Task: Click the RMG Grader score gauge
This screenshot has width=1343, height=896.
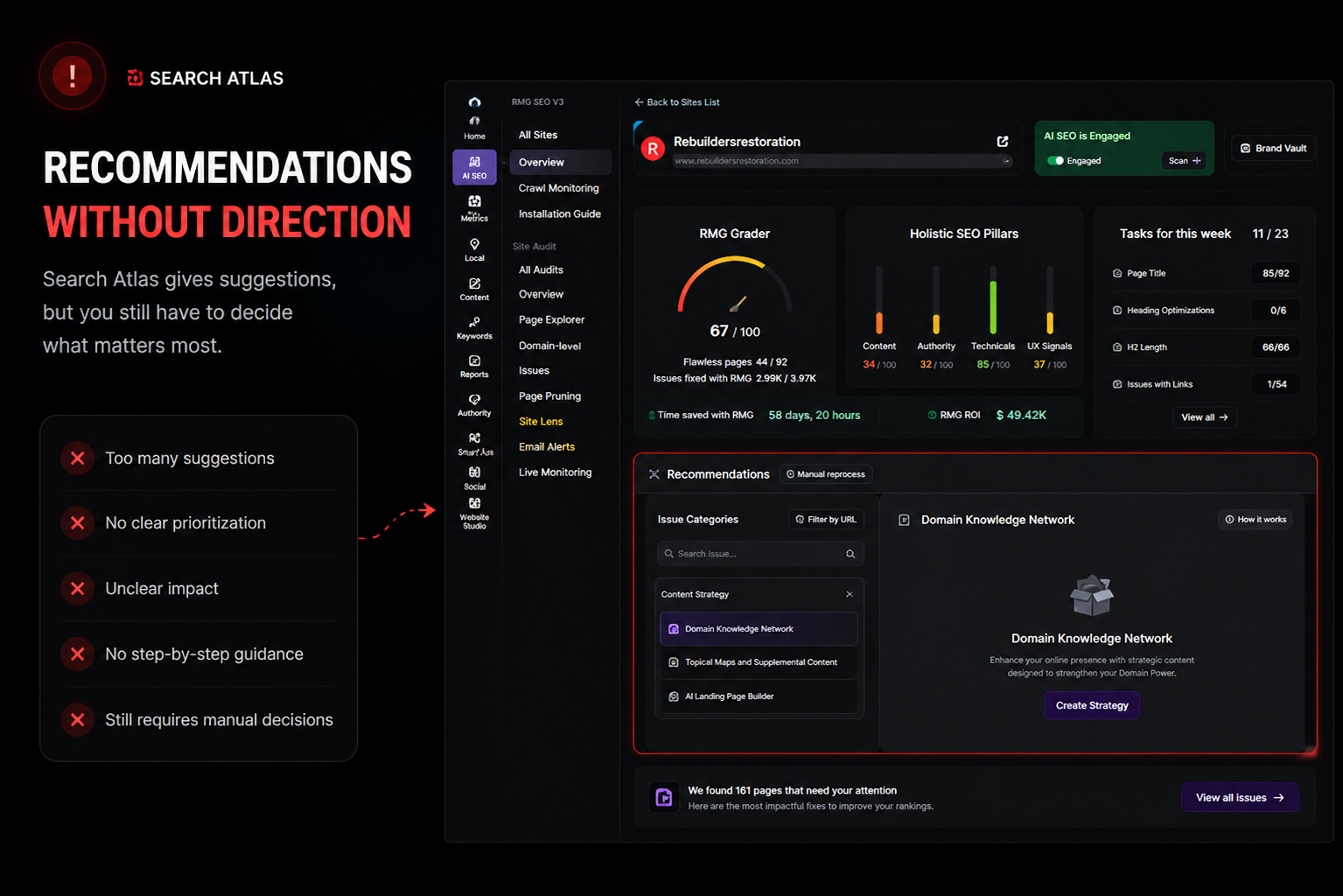Action: tap(735, 284)
